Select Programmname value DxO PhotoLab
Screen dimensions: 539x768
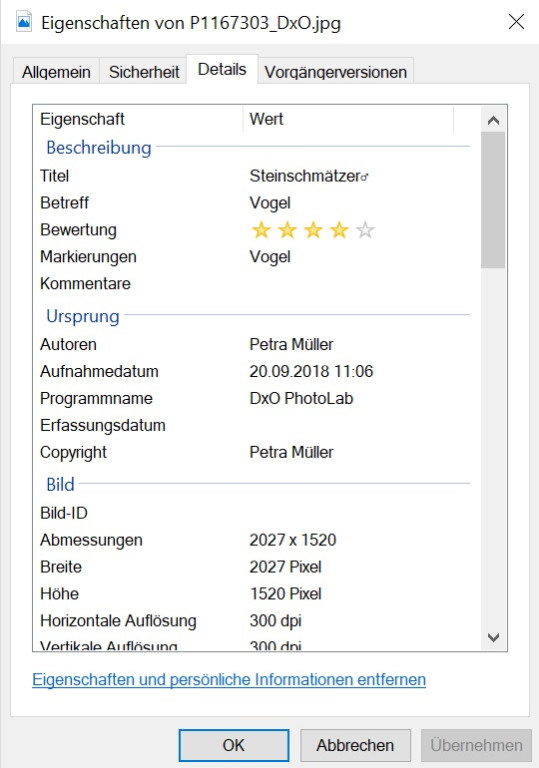point(301,398)
